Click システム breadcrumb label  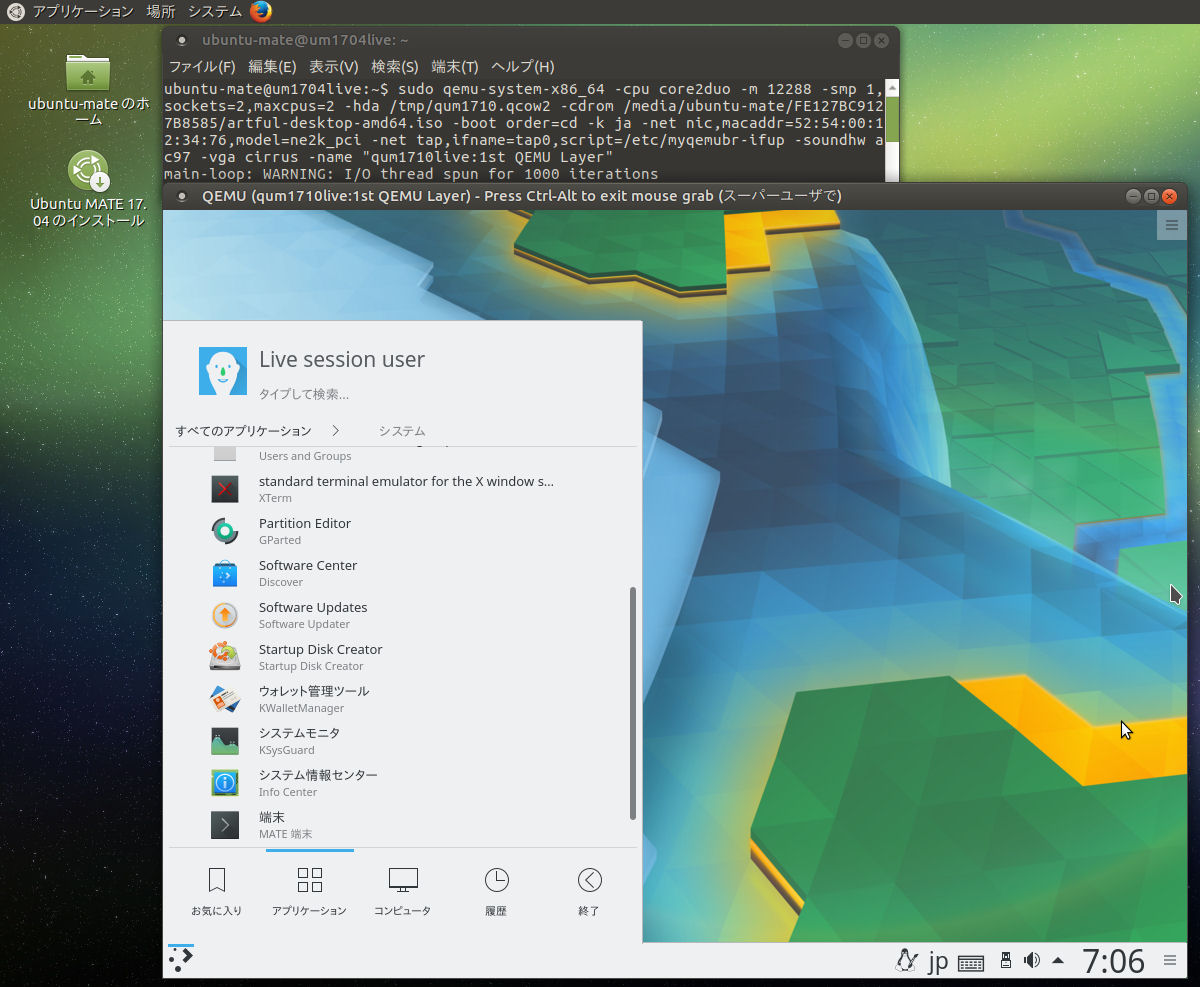pyautogui.click(x=402, y=431)
